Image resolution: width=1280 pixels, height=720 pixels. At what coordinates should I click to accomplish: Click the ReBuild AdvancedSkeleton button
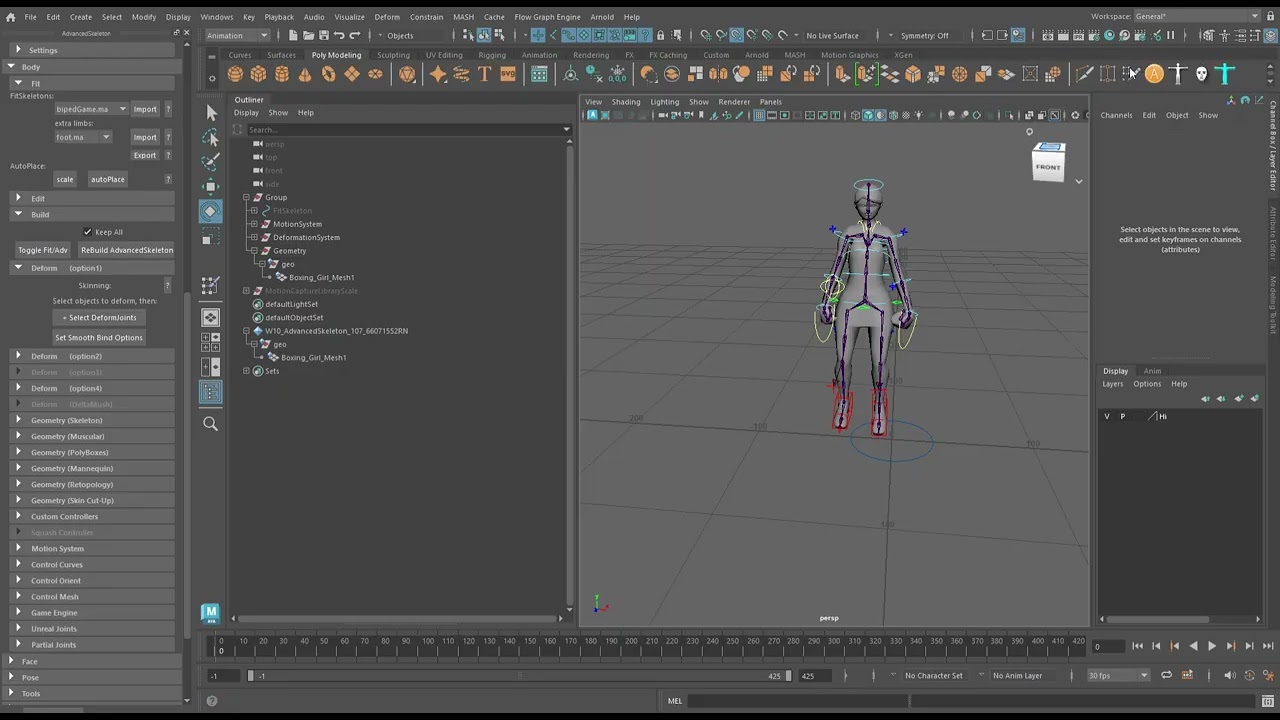pos(127,250)
